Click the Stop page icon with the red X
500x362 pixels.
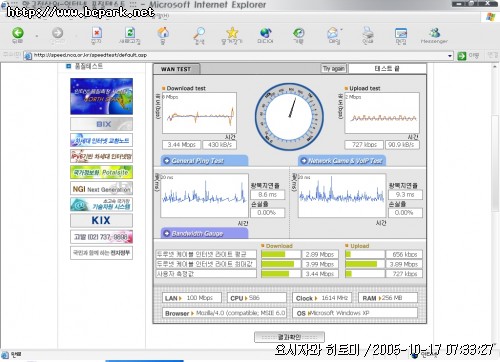[97, 33]
